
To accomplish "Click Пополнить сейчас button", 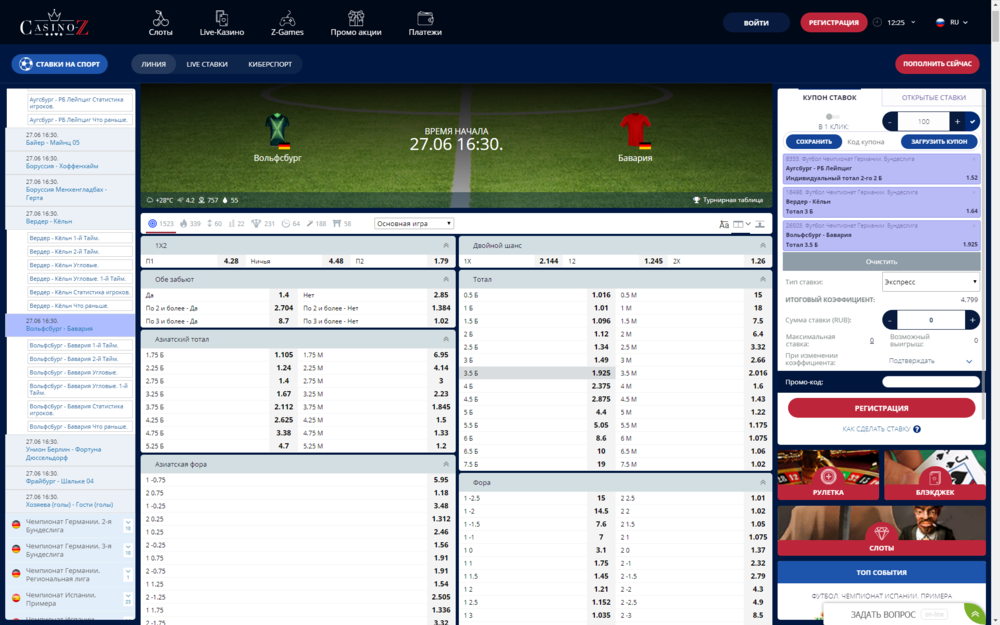I will coord(937,64).
